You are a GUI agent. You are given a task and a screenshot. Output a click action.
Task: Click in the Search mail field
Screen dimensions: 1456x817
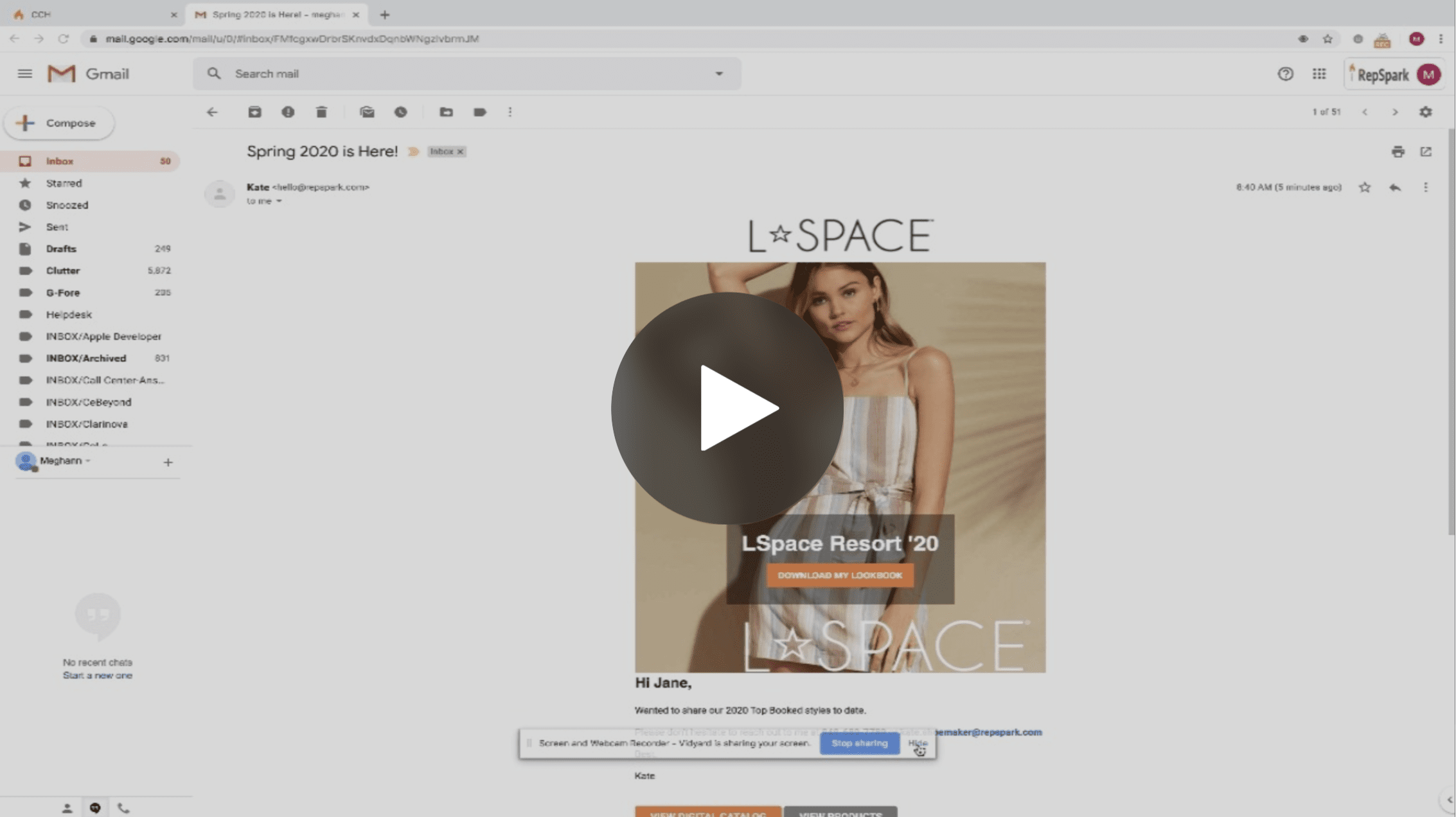[466, 74]
